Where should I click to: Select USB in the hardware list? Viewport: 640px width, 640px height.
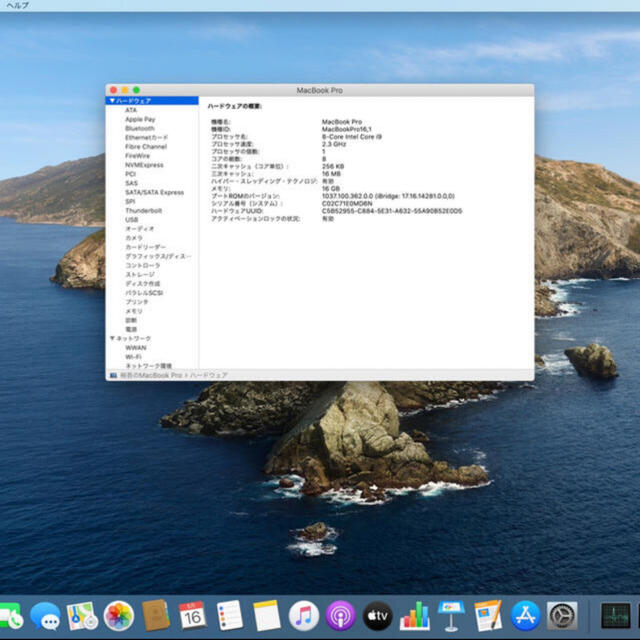pyautogui.click(x=131, y=220)
